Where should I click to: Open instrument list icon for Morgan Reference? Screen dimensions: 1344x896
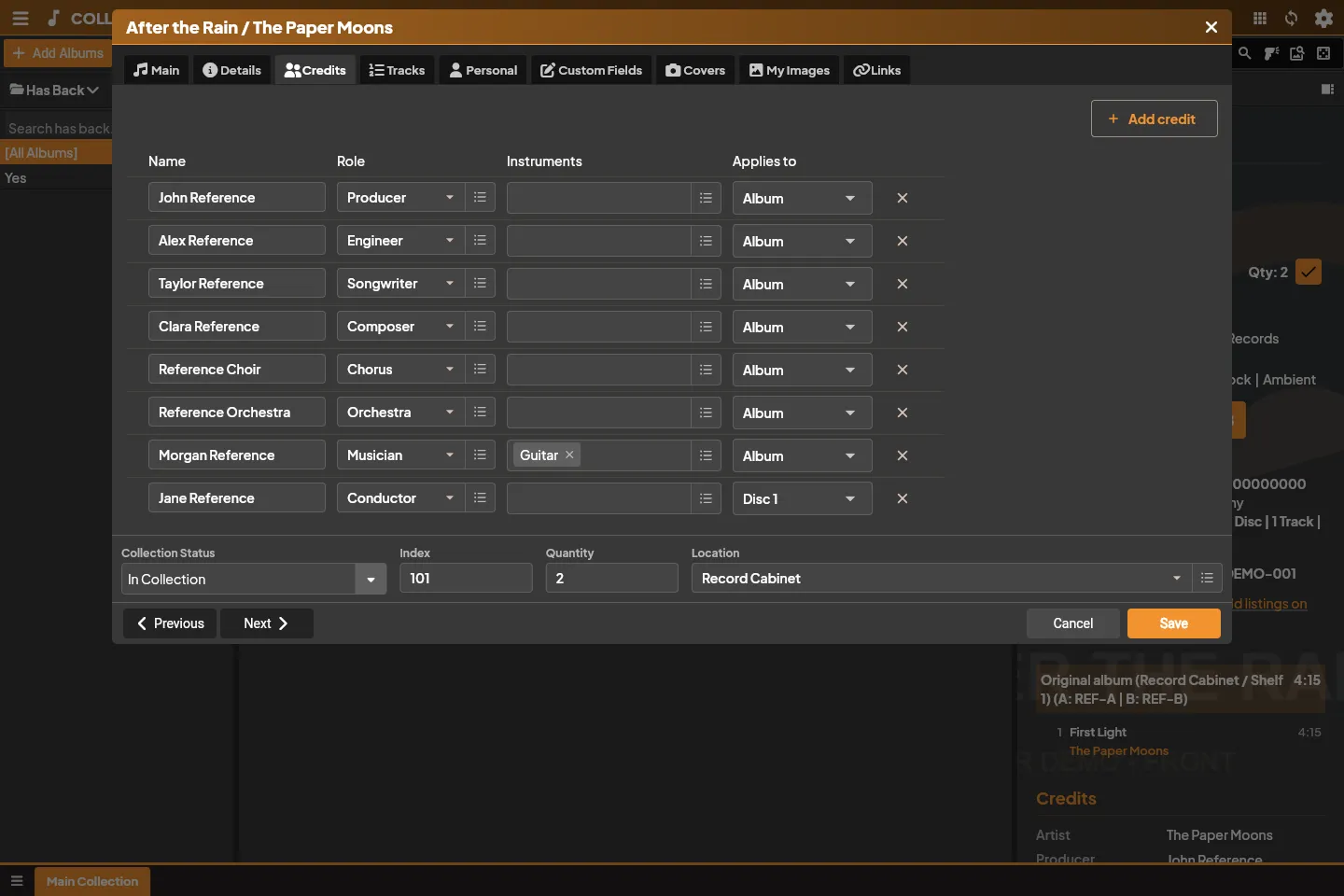click(x=706, y=455)
